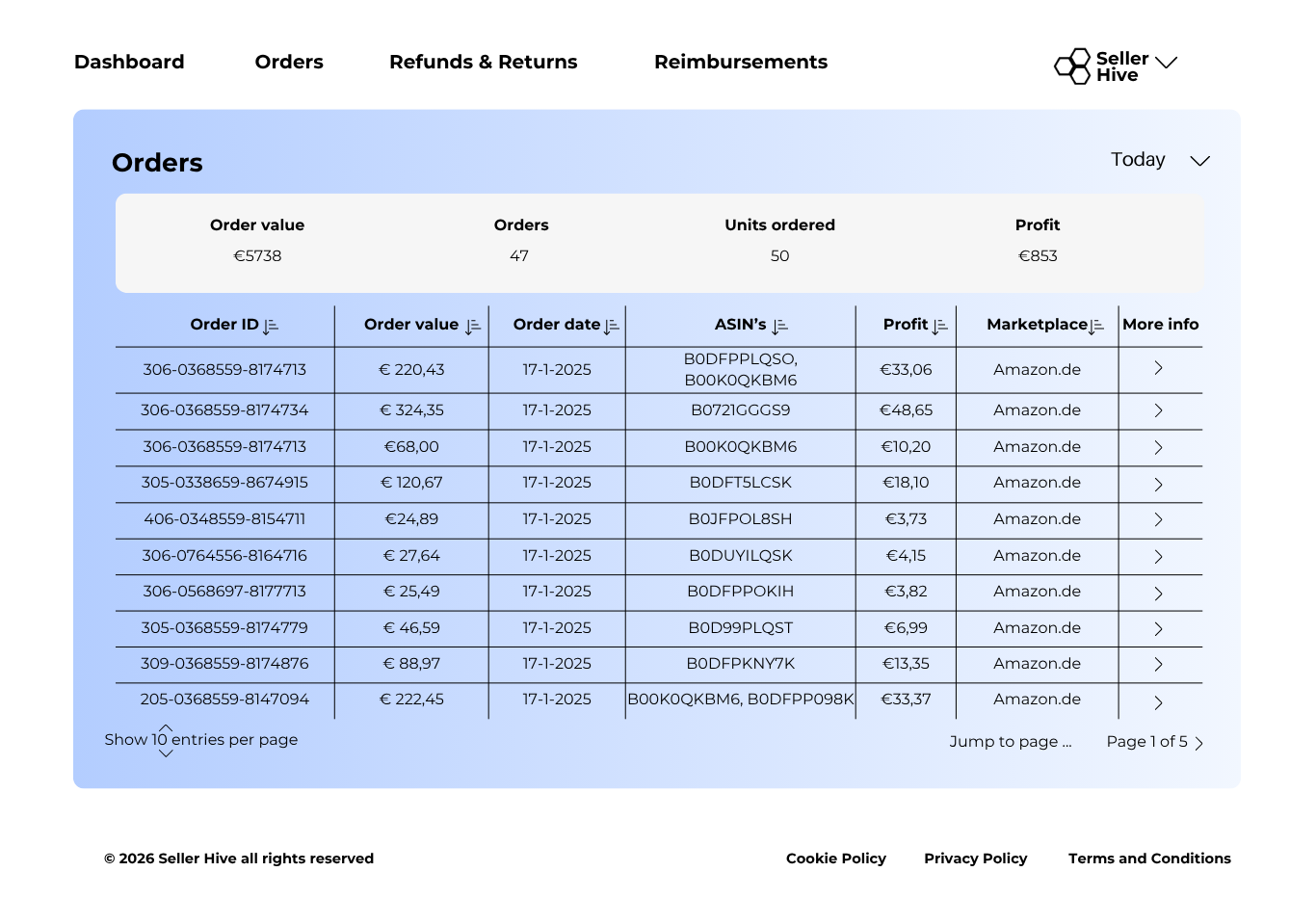
Task: Open more info for order 306-0368559-8174734
Action: 1159,410
